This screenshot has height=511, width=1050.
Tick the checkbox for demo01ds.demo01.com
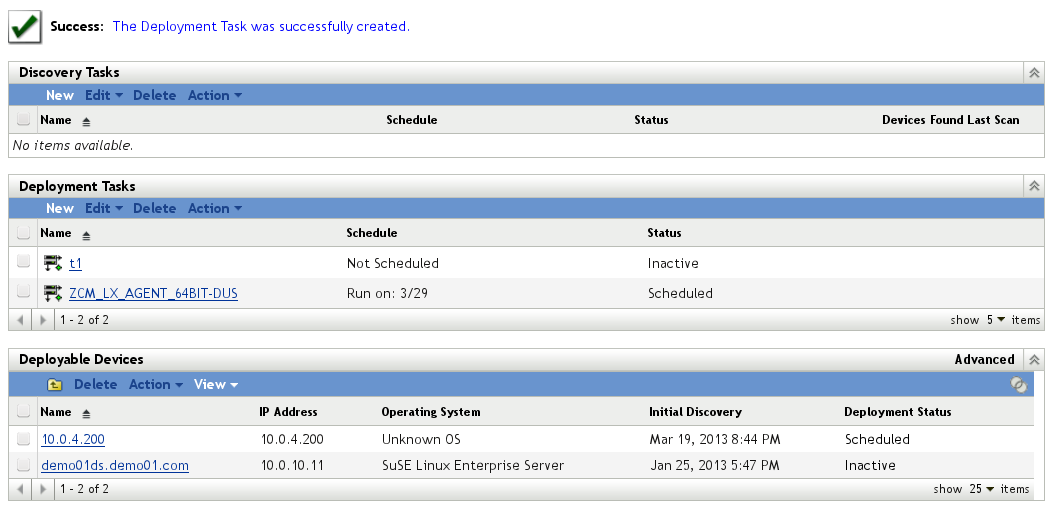(x=24, y=464)
